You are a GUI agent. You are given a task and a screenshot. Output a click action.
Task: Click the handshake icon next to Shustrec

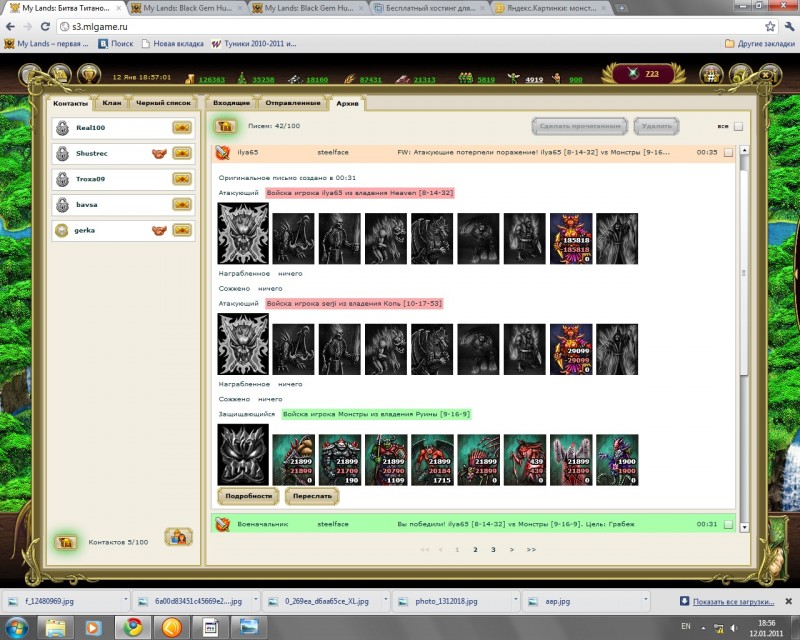pyautogui.click(x=159, y=153)
